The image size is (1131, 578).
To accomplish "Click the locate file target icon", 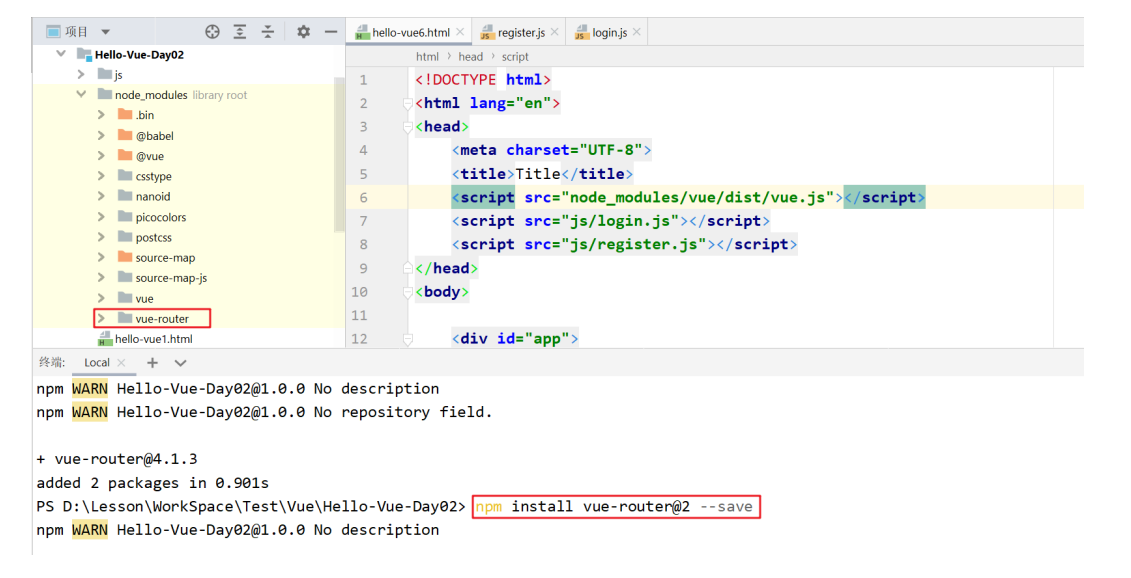I will (212, 32).
